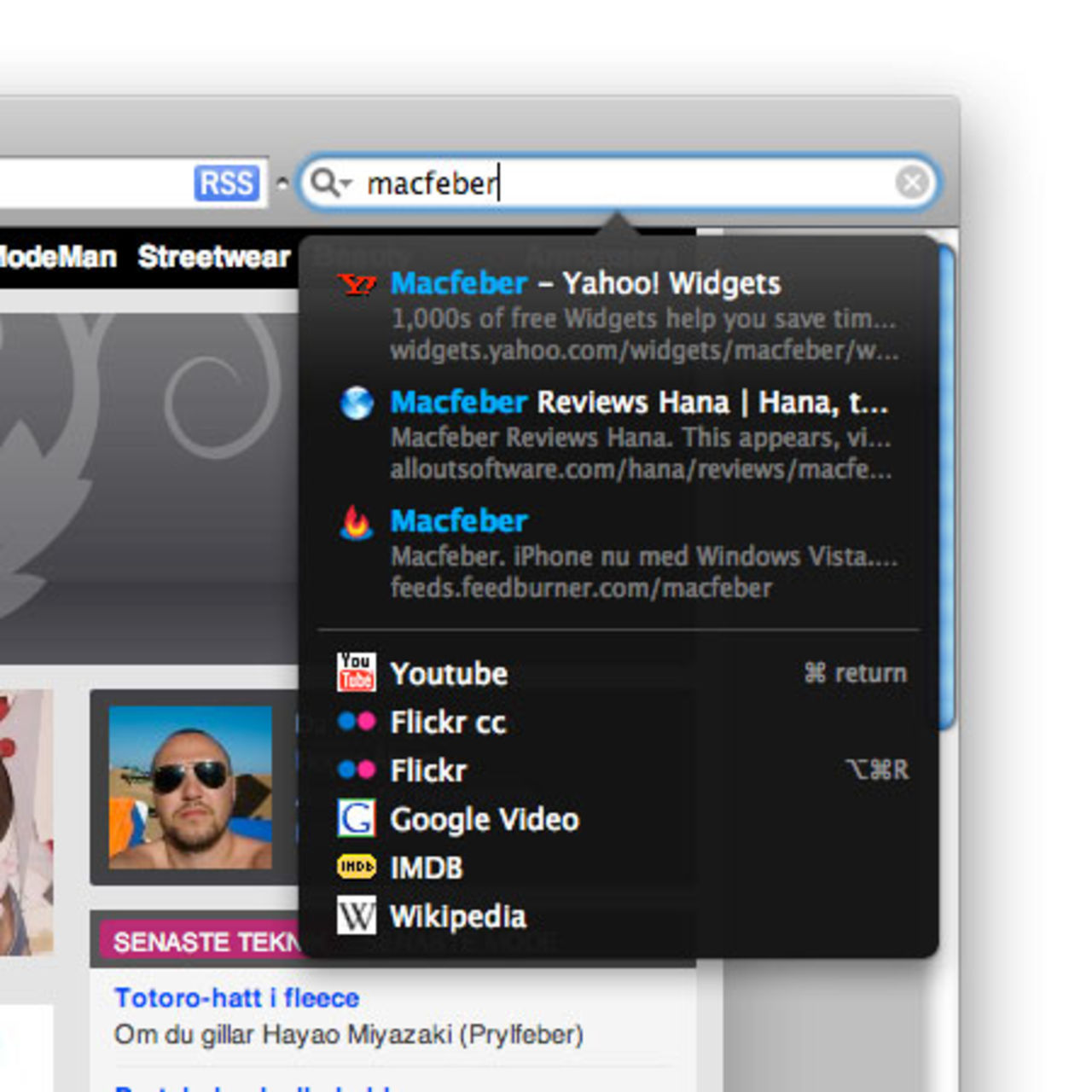1092x1092 pixels.
Task: Click the RSS feed button
Action: point(226,183)
